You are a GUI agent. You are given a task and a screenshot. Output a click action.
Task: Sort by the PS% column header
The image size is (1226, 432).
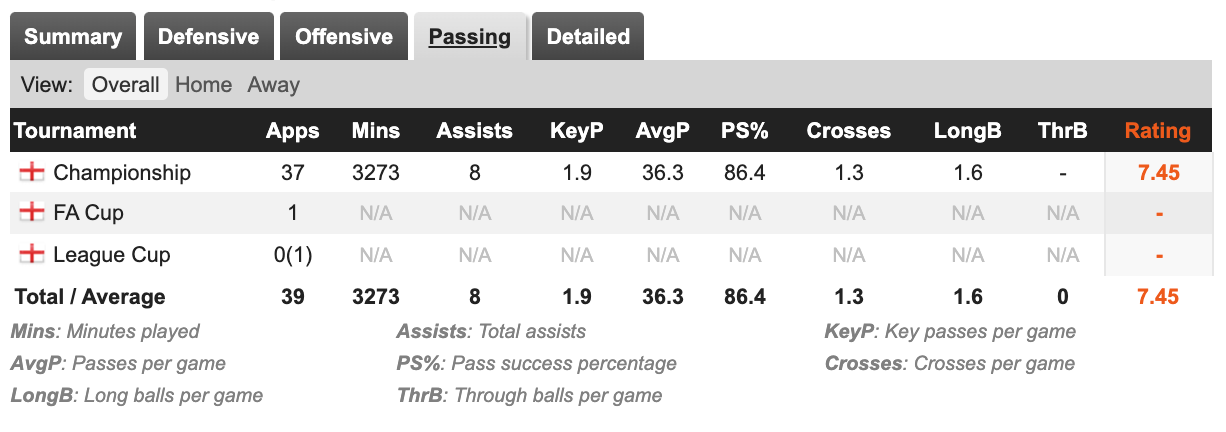743,131
